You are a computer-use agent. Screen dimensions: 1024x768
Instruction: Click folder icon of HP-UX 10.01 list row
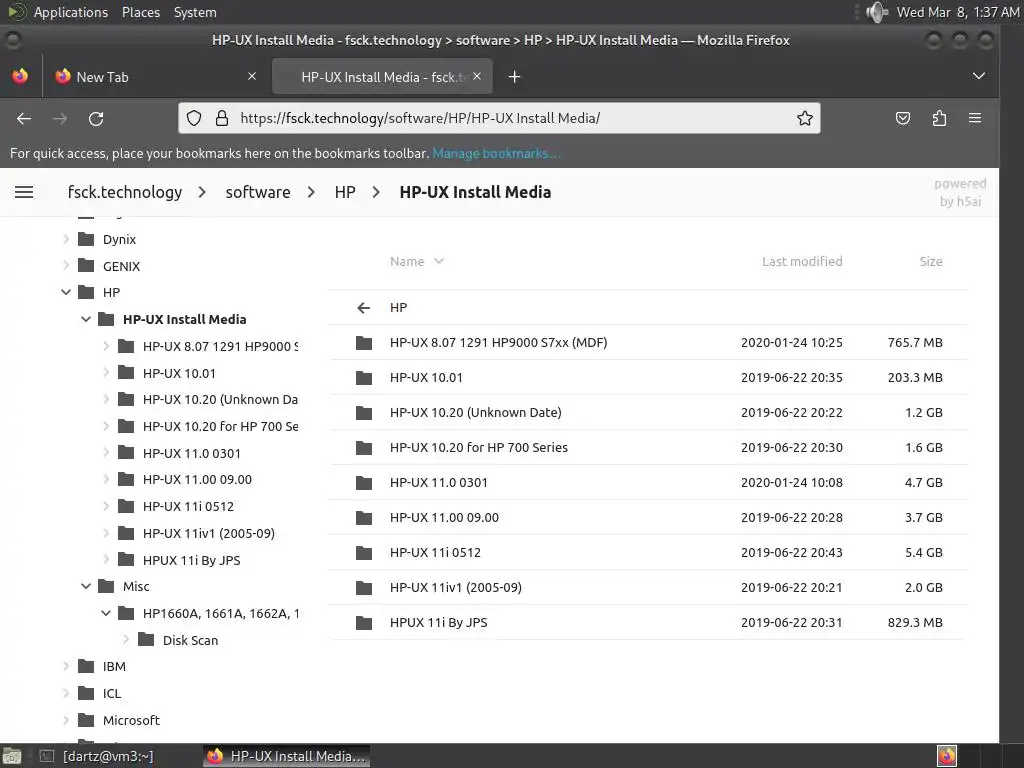point(364,377)
